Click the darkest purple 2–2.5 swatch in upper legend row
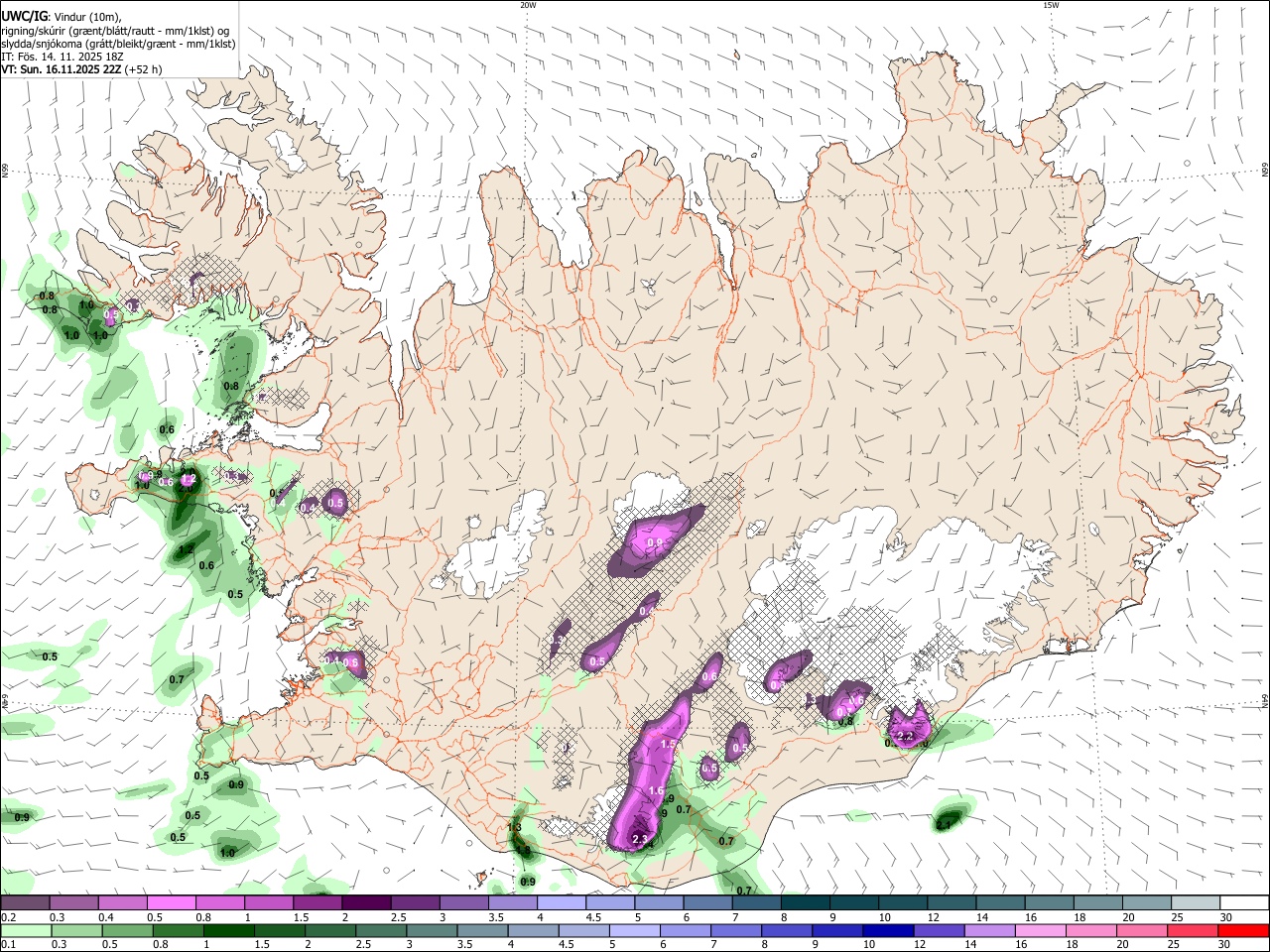 (365, 902)
